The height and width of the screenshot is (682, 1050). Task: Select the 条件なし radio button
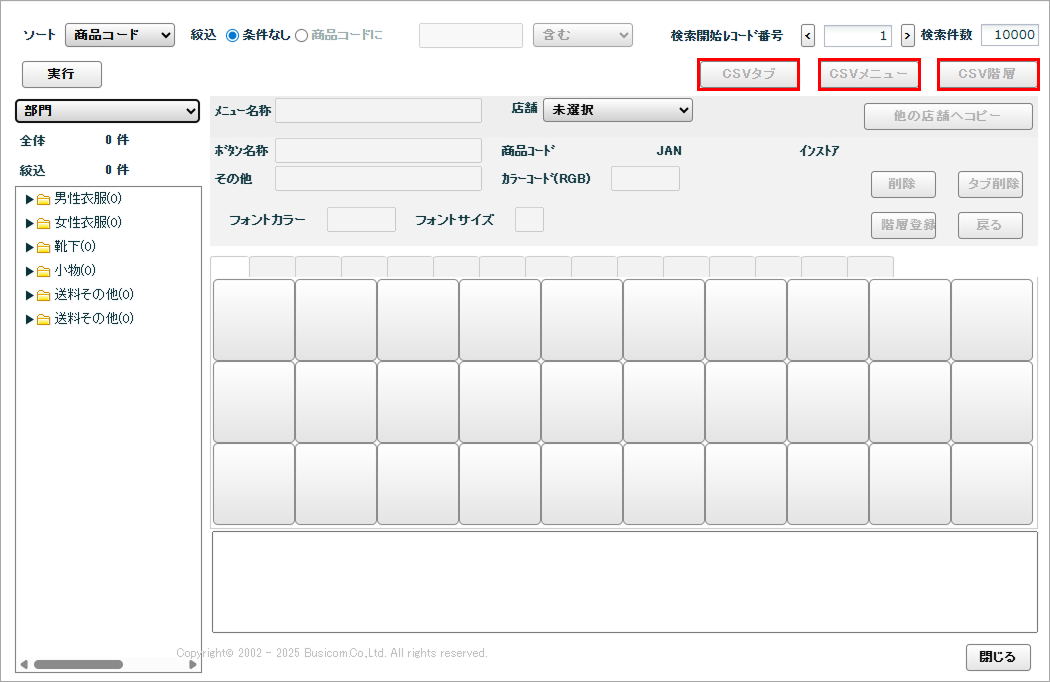233,36
